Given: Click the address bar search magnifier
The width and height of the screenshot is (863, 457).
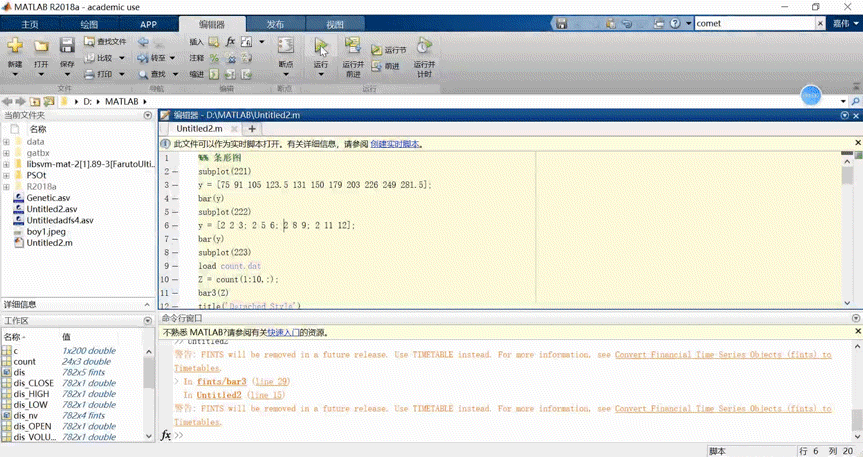Looking at the screenshot, I should coord(855,101).
